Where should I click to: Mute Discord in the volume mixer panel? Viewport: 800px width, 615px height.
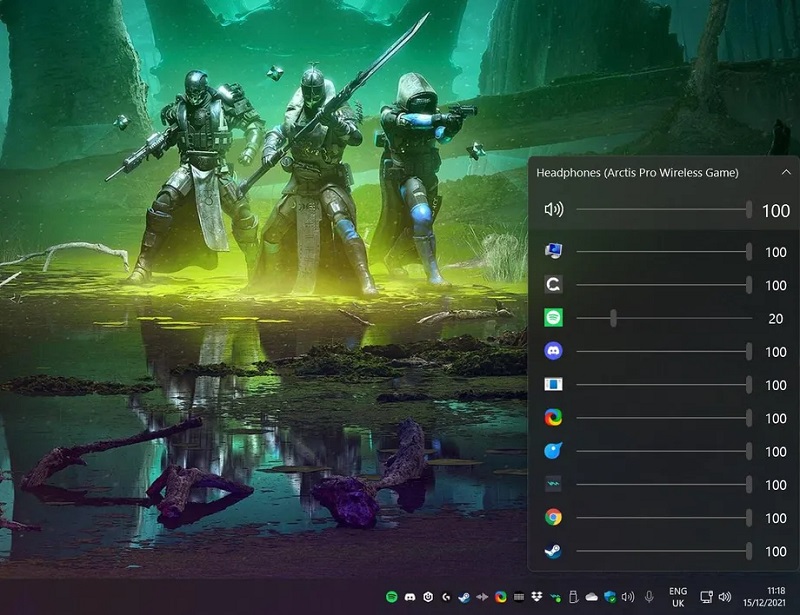point(553,351)
